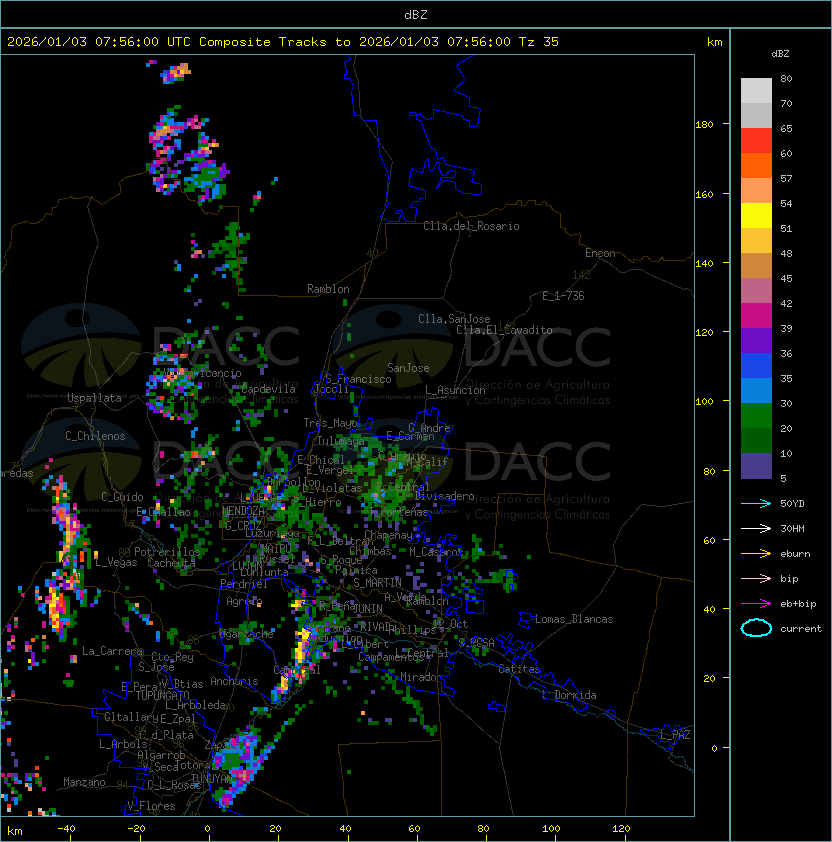Screen dimensions: 832x842
Task: Click the Cacheuta map label
Action: [x=171, y=563]
